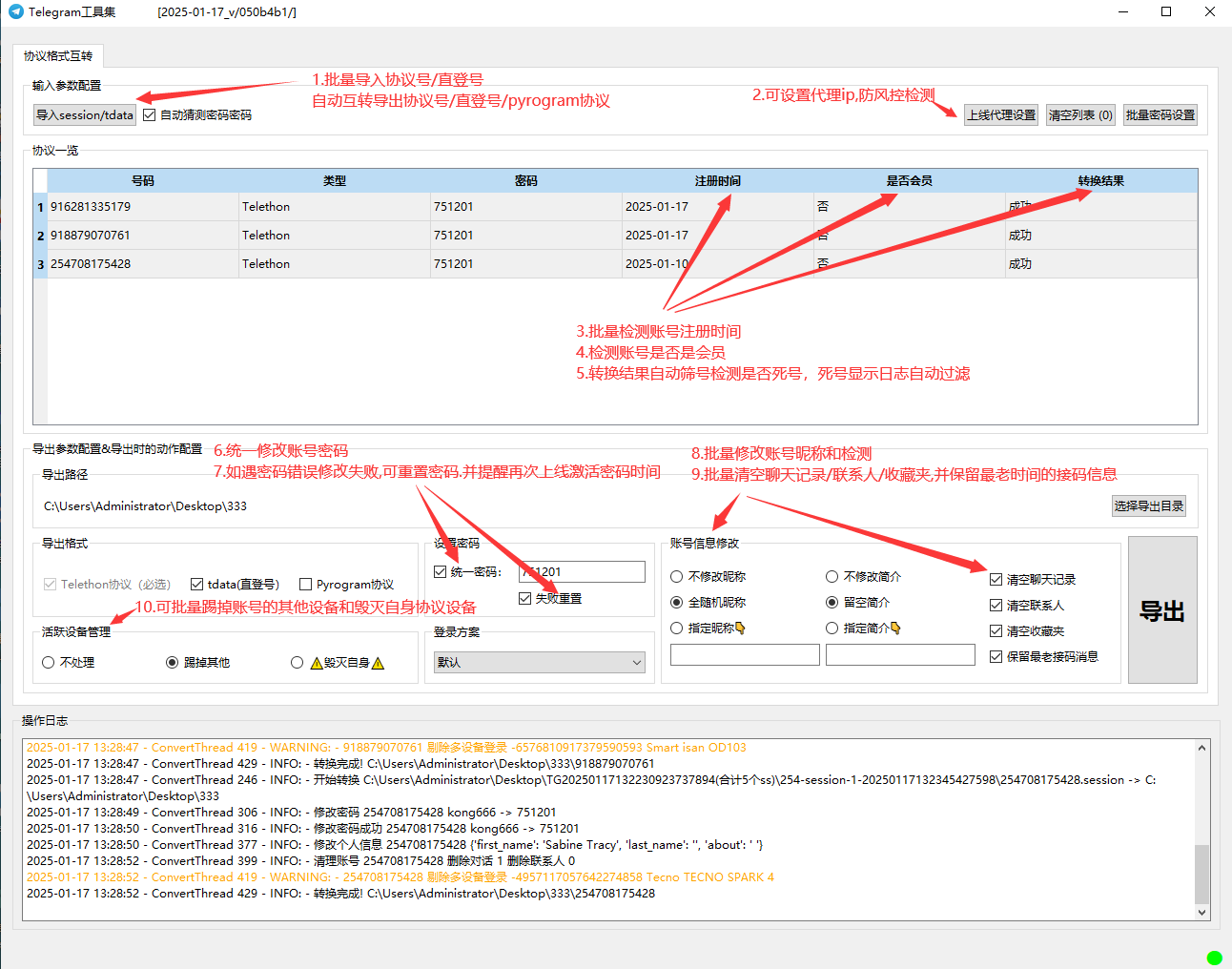Toggle the 清空收藏夹 checkbox
The width and height of the screenshot is (1232, 969).
point(1027,631)
